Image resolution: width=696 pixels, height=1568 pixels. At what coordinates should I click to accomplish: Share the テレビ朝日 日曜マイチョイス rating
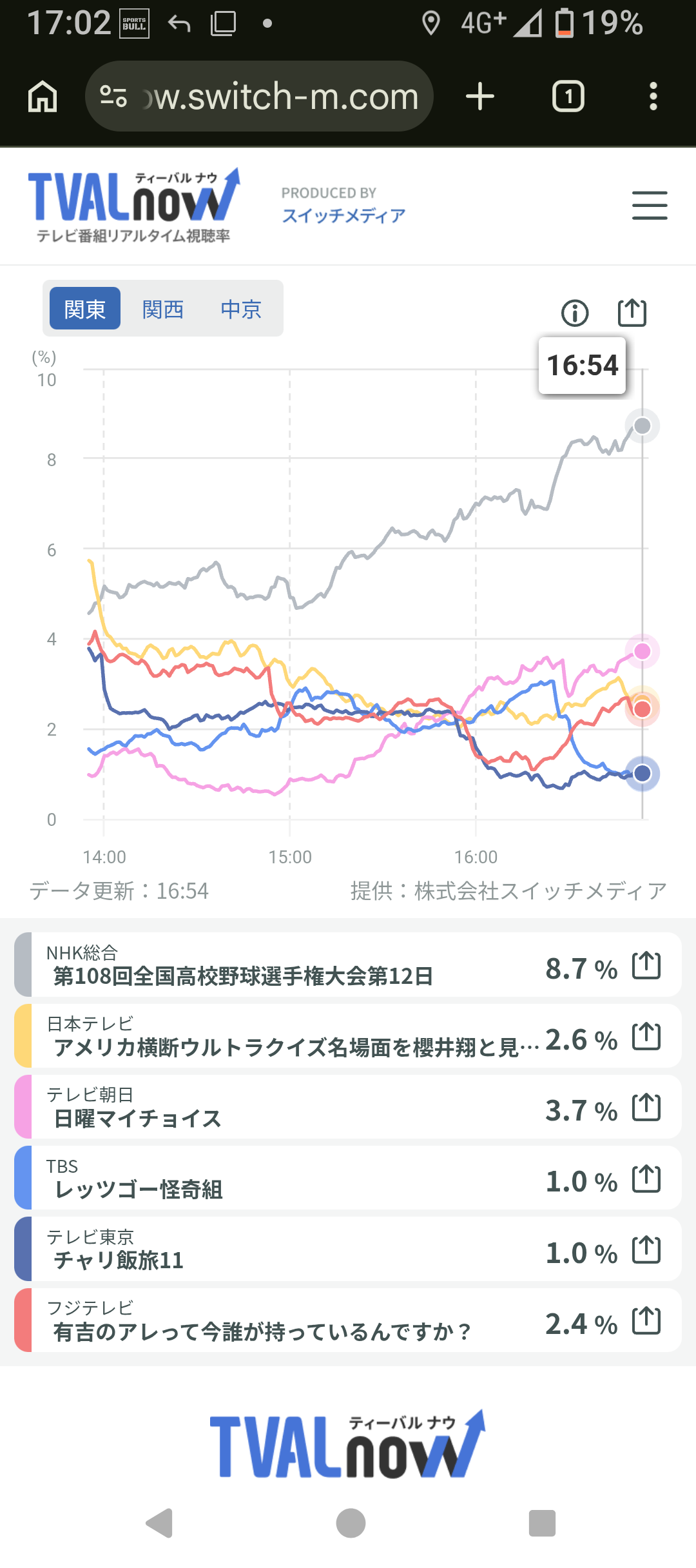[x=646, y=1108]
